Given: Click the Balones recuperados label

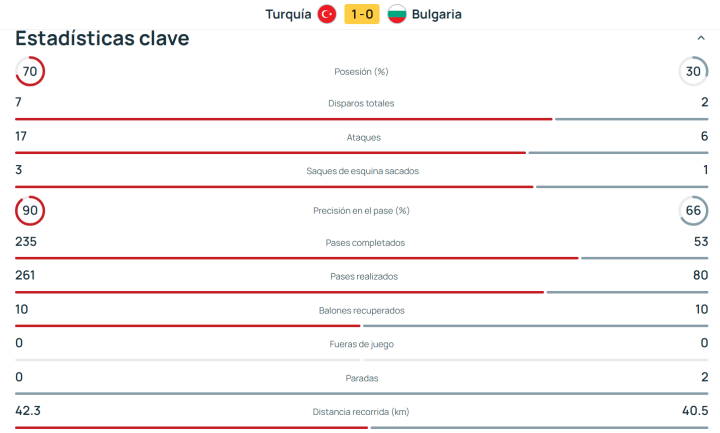Looking at the screenshot, I should click(361, 311).
